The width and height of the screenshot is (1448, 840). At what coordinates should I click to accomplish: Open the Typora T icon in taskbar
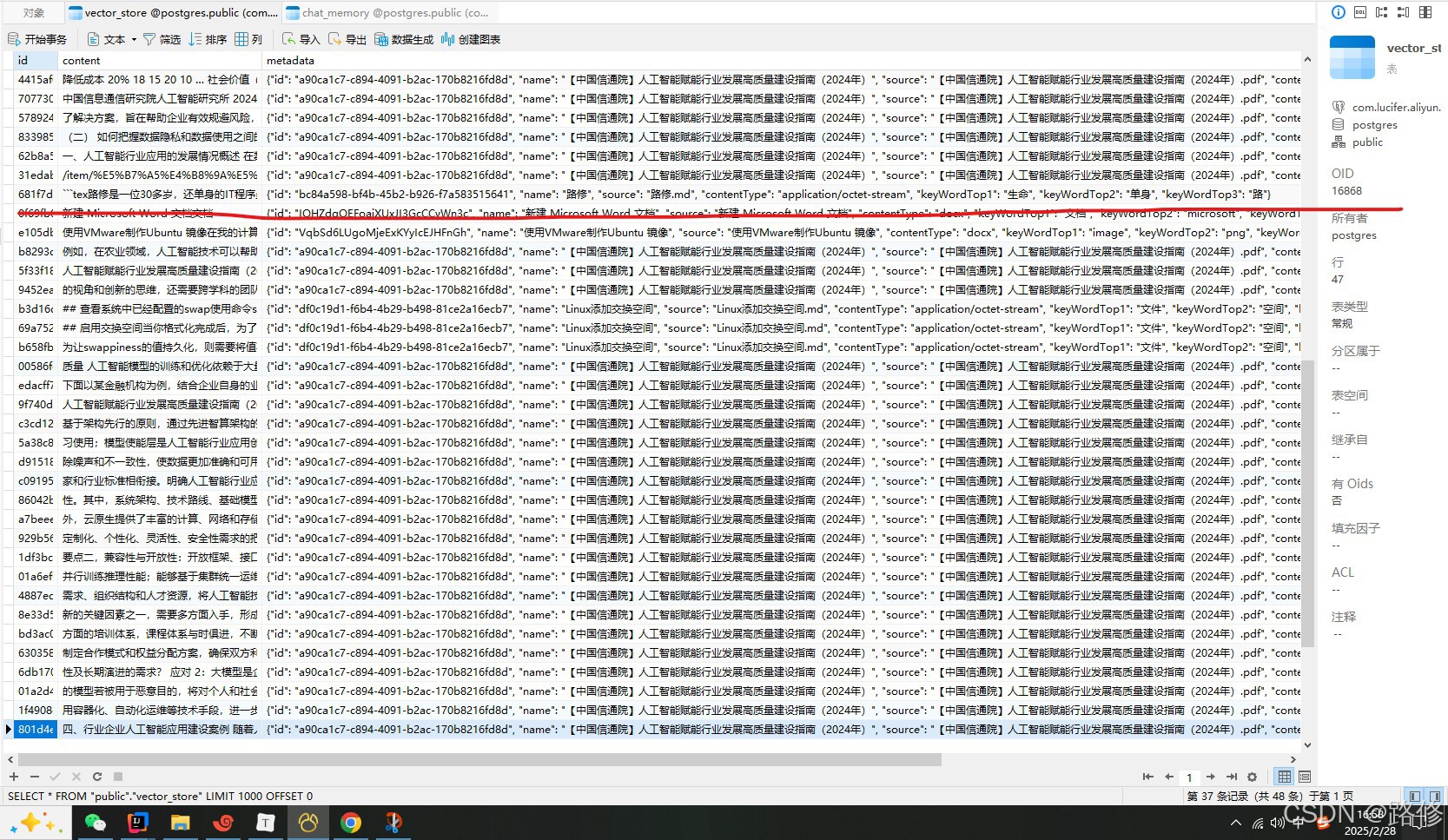(265, 823)
